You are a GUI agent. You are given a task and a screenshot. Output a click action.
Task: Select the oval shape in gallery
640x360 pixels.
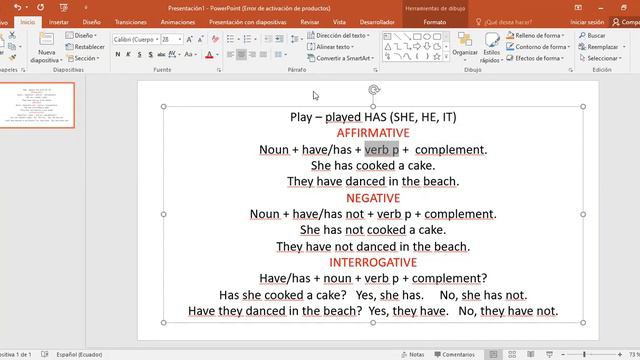point(427,37)
